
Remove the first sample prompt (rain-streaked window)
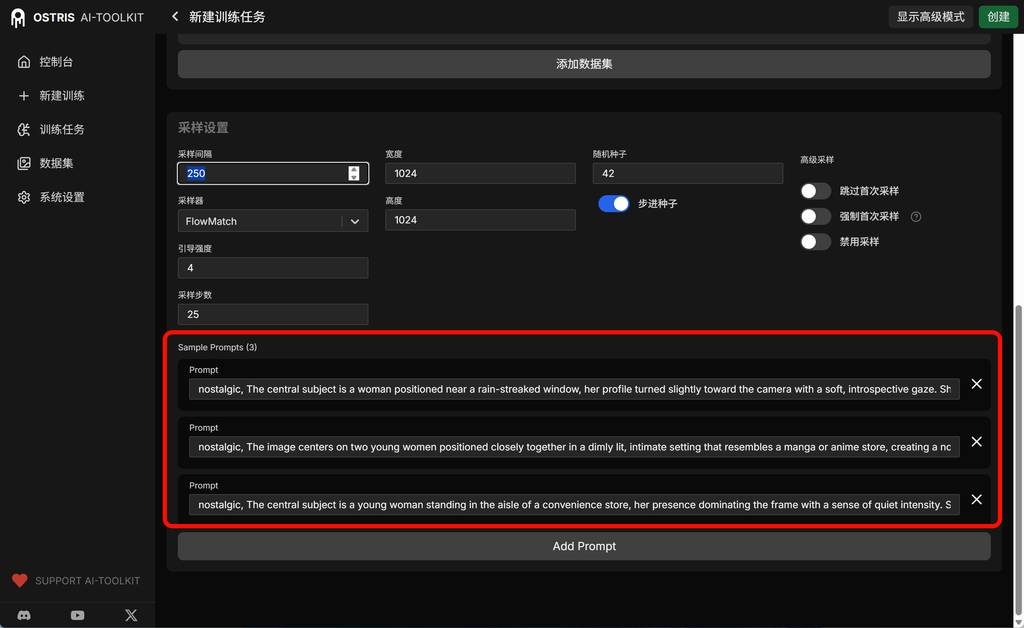click(976, 384)
